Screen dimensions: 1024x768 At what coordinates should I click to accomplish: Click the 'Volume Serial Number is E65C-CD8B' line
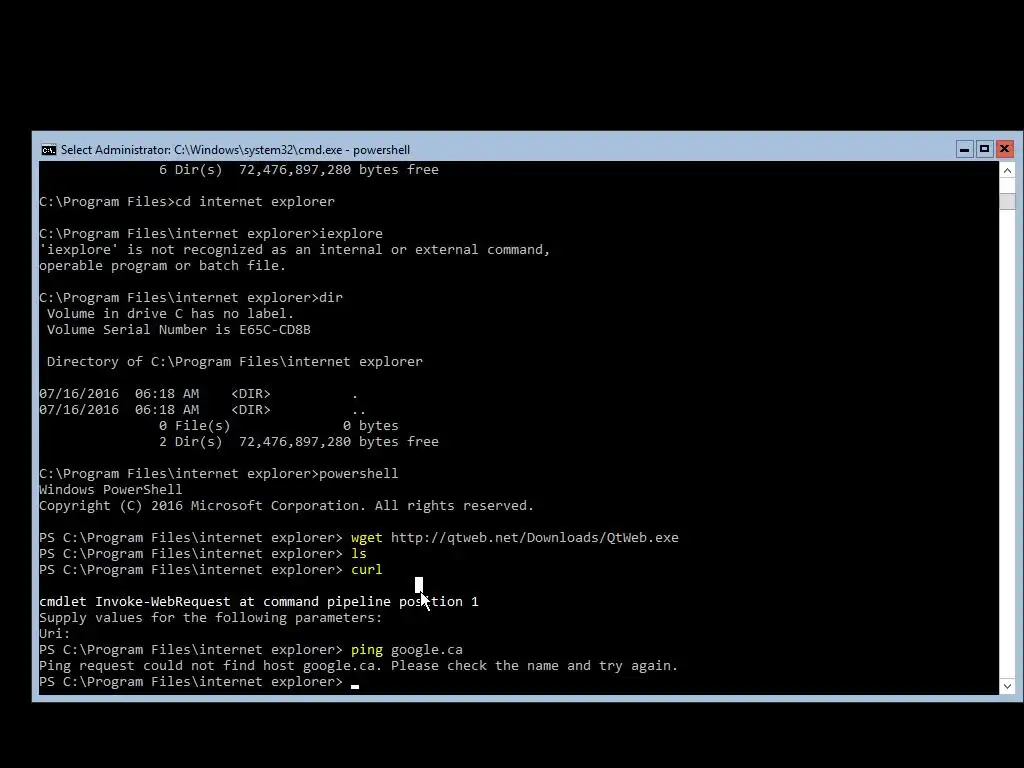178,330
